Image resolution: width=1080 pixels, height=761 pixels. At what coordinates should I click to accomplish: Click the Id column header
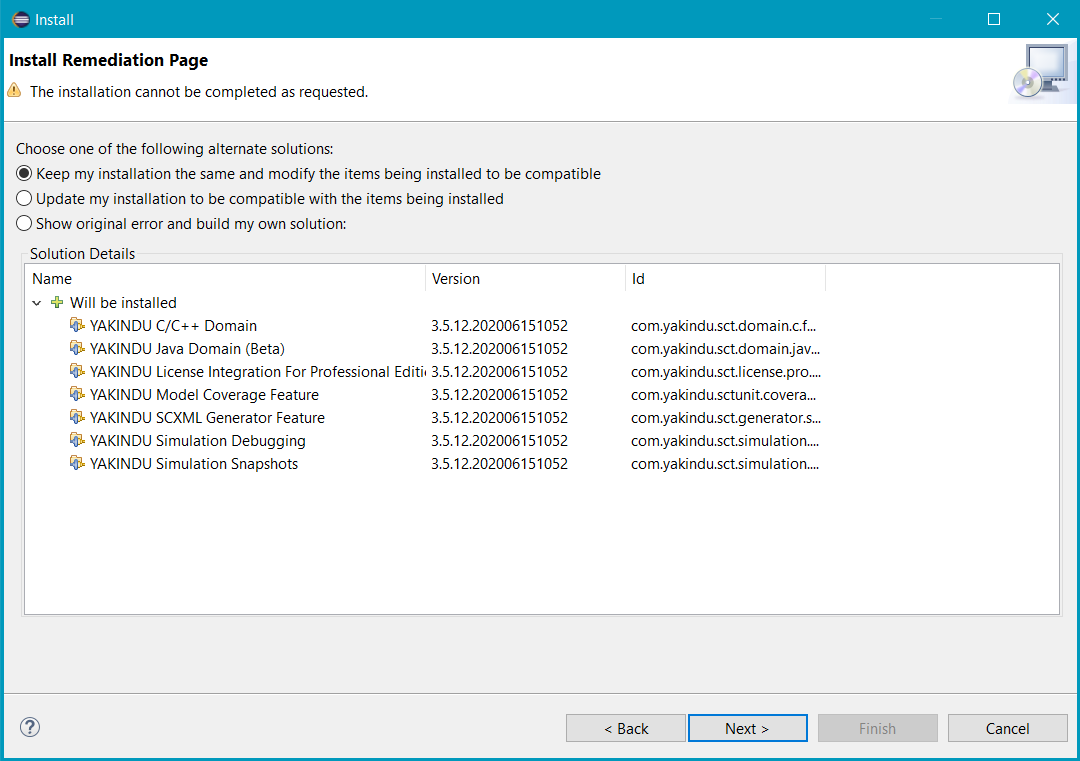coord(725,279)
